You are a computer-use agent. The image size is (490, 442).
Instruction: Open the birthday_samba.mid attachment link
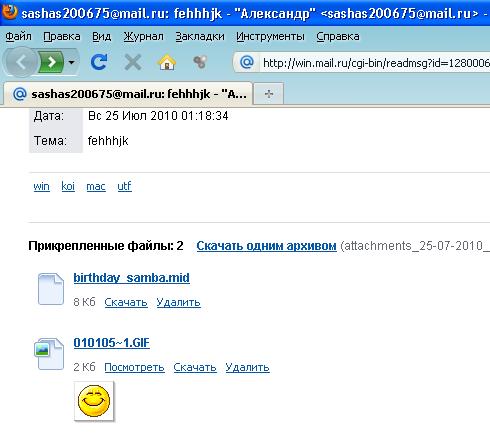tap(132, 278)
